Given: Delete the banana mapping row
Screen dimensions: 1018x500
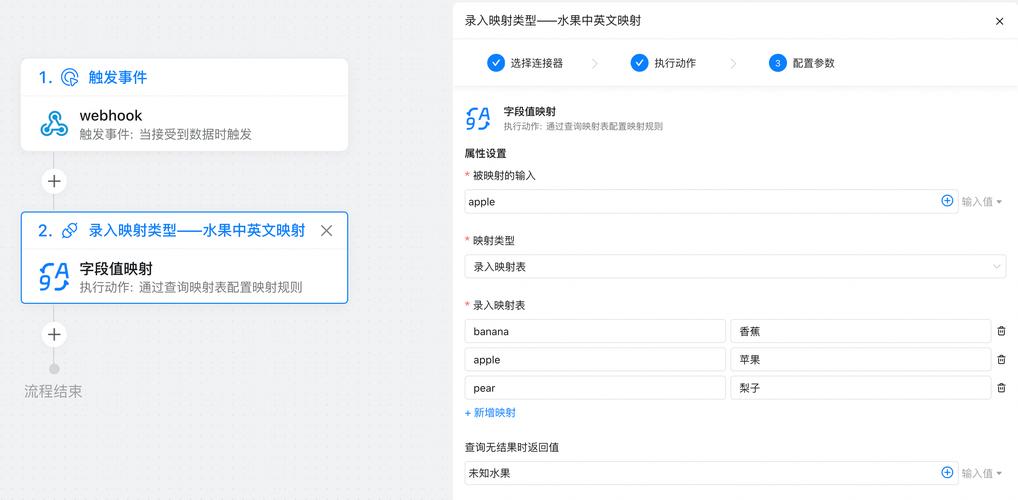Looking at the screenshot, I should [1001, 331].
